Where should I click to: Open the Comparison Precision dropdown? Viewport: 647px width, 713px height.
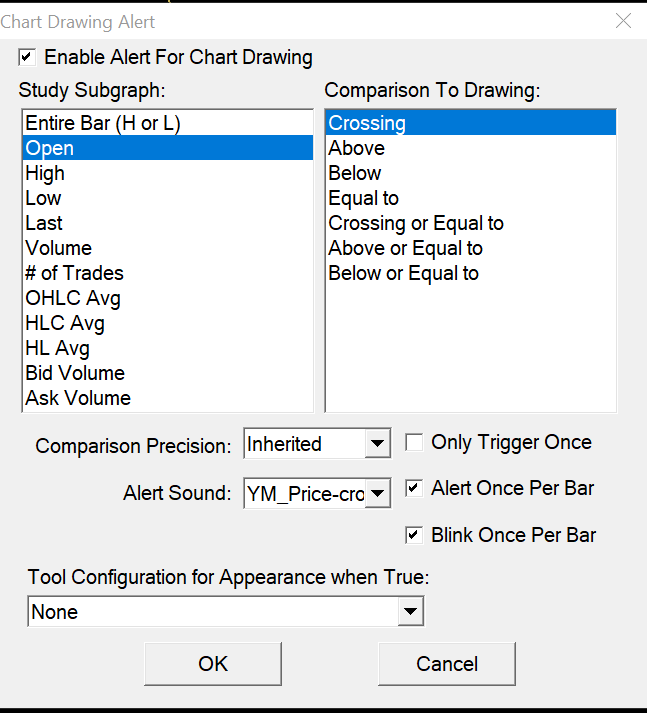(x=377, y=443)
